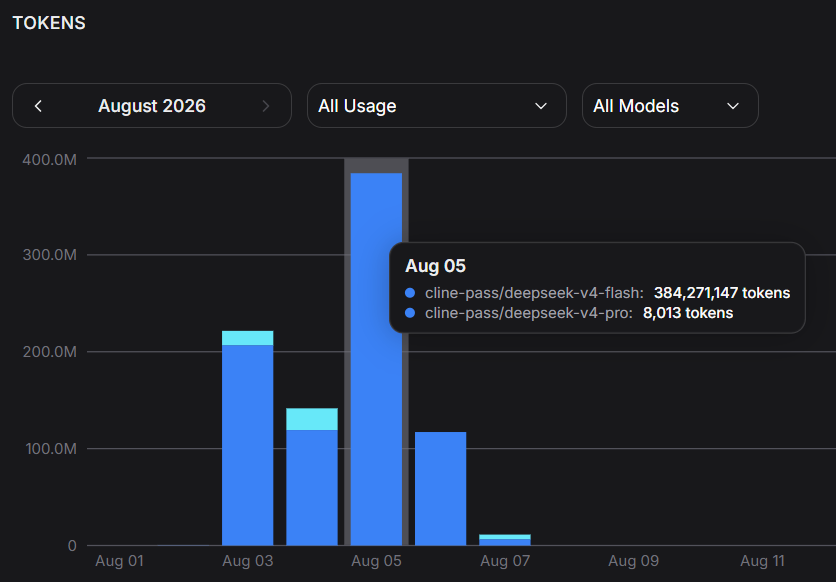This screenshot has width=836, height=582.
Task: Go to previous month with left chevron
Action: click(x=38, y=106)
